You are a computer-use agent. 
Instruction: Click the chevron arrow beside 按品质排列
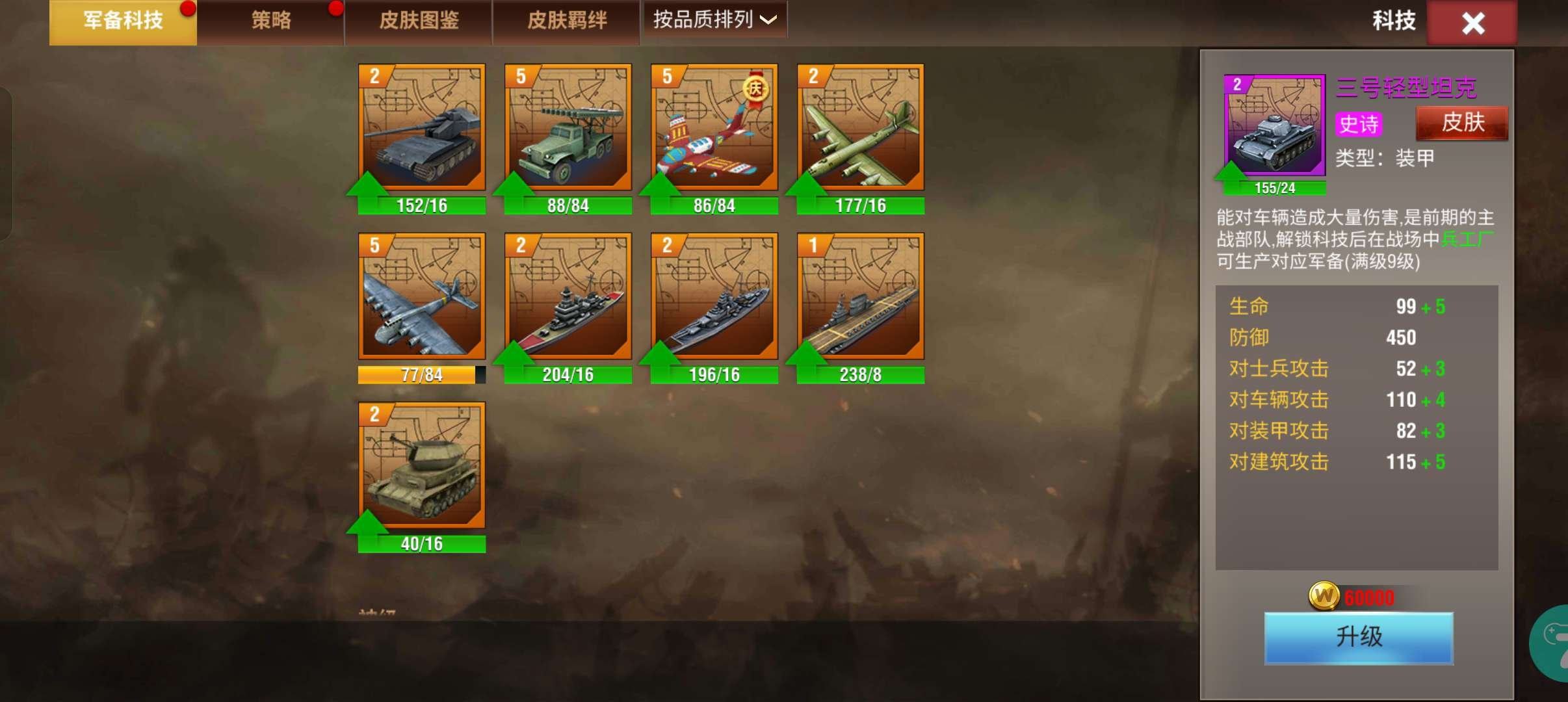[x=768, y=20]
